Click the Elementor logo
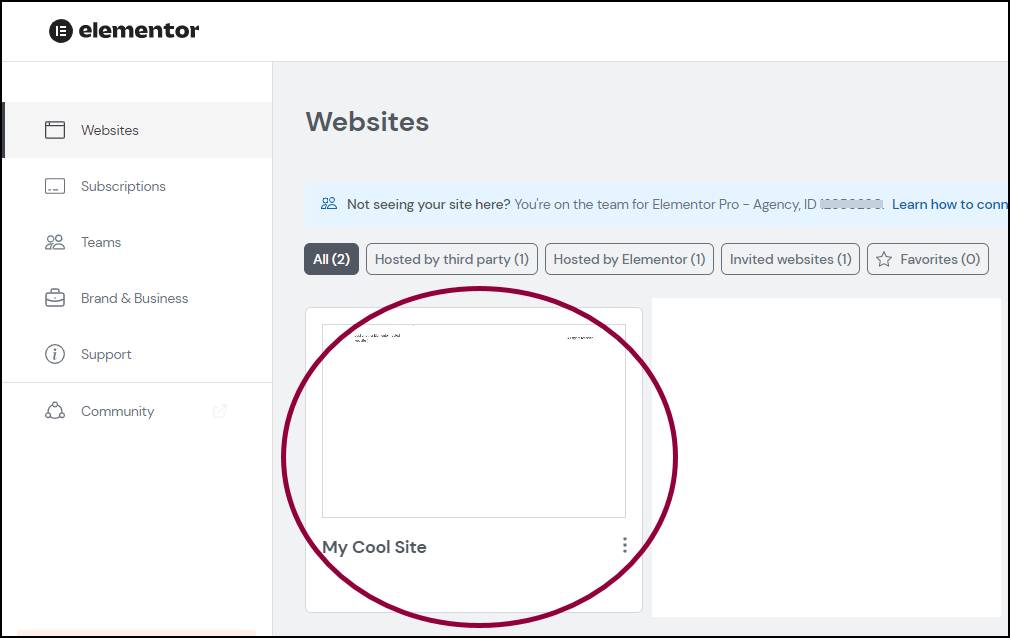The height and width of the screenshot is (638, 1010). point(124,30)
